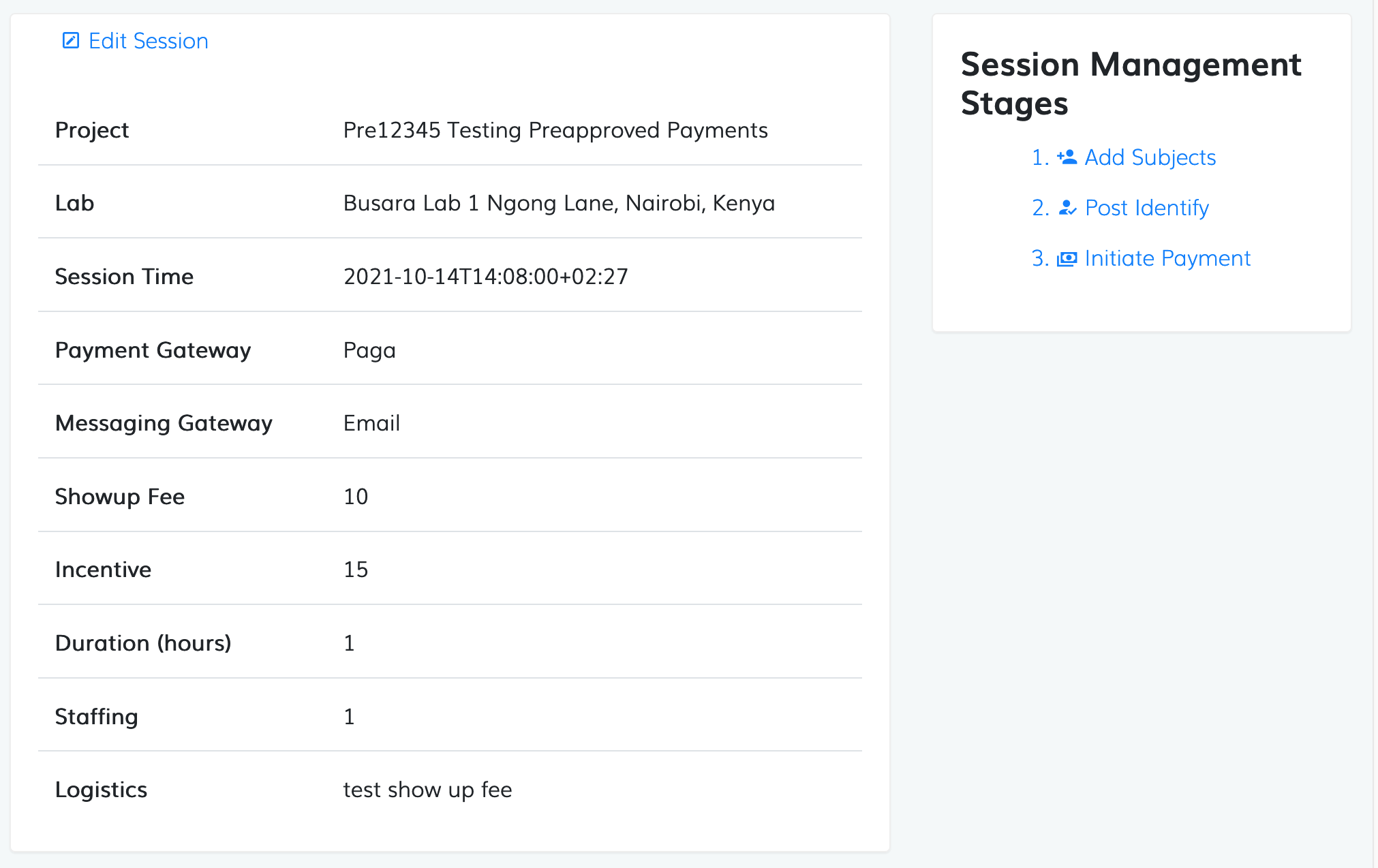Image resolution: width=1378 pixels, height=868 pixels.
Task: Click the Session Time value
Action: tap(485, 277)
